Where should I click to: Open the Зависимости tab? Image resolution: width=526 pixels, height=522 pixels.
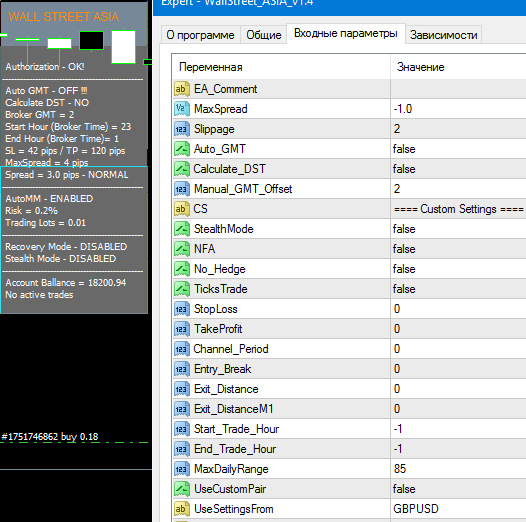click(x=443, y=35)
